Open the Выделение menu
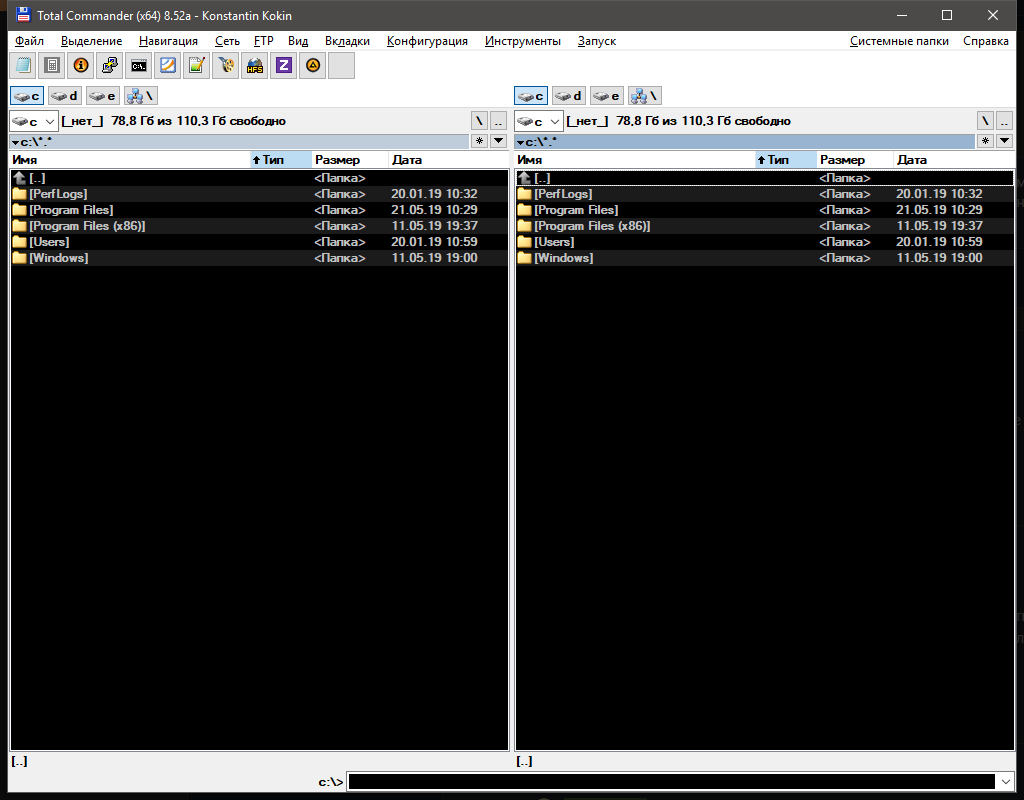Image resolution: width=1024 pixels, height=800 pixels. pyautogui.click(x=91, y=40)
